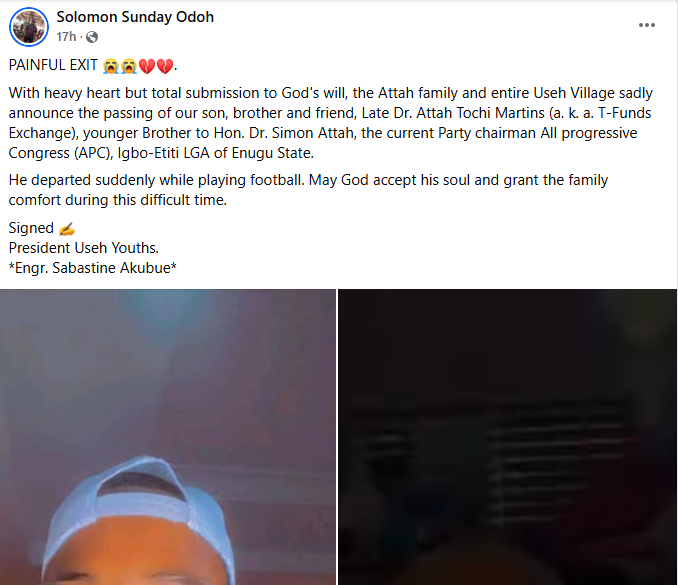The height and width of the screenshot is (585, 678).
Task: Click the word 'Signed' in the post
Action: pos(31,228)
